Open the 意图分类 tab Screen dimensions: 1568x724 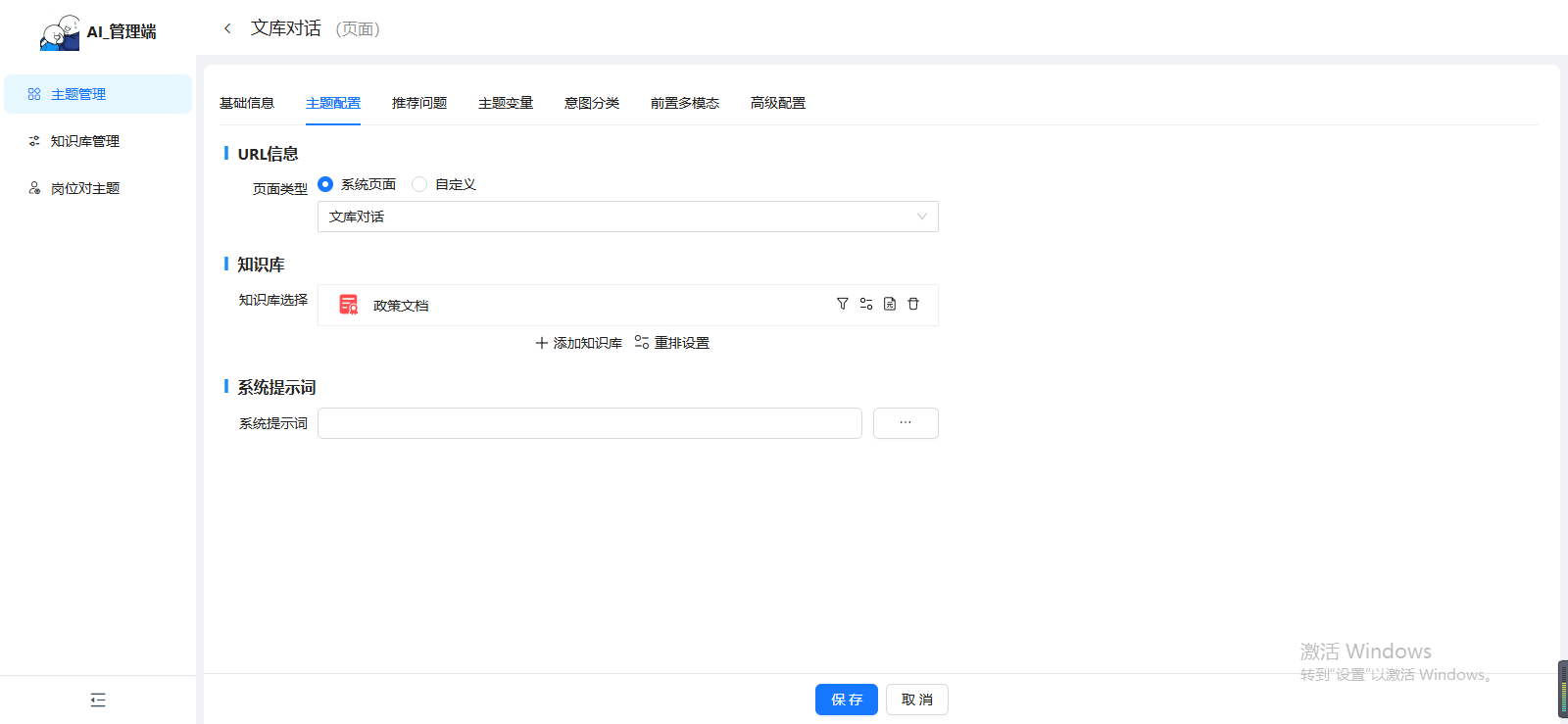pyautogui.click(x=591, y=103)
